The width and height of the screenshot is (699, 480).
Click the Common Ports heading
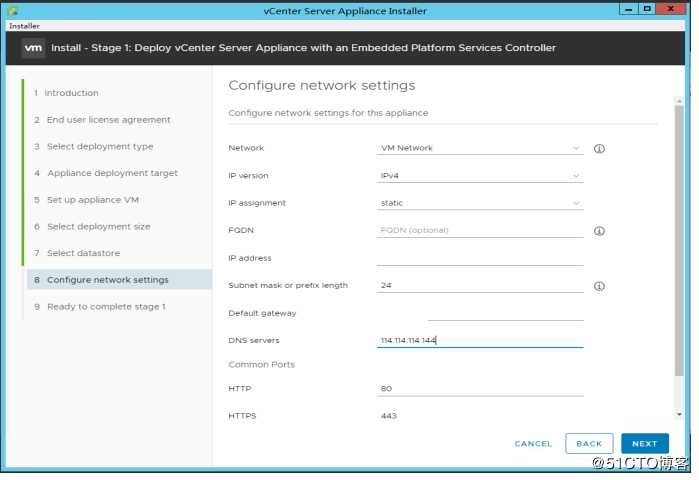coord(261,365)
